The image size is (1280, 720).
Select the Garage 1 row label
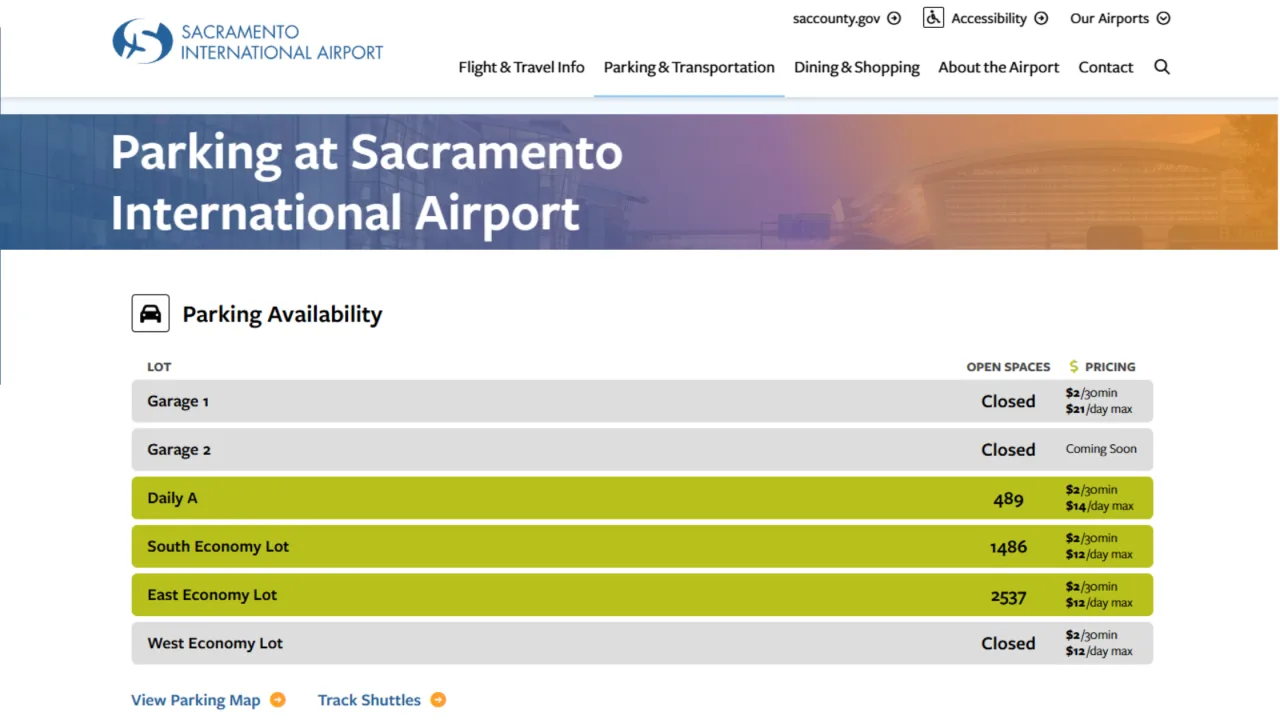tap(178, 401)
